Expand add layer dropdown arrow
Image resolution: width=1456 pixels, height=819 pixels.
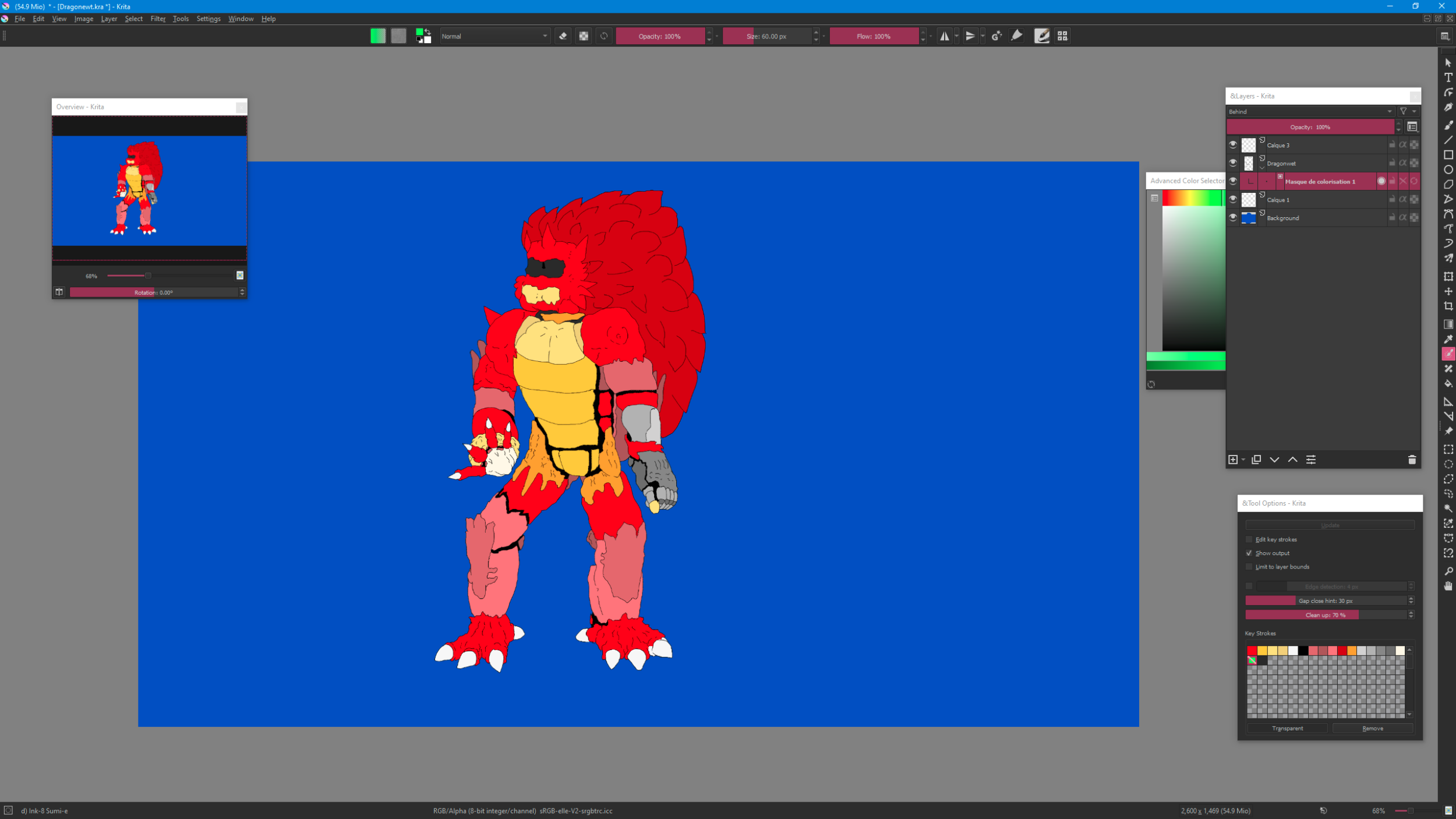[1243, 460]
